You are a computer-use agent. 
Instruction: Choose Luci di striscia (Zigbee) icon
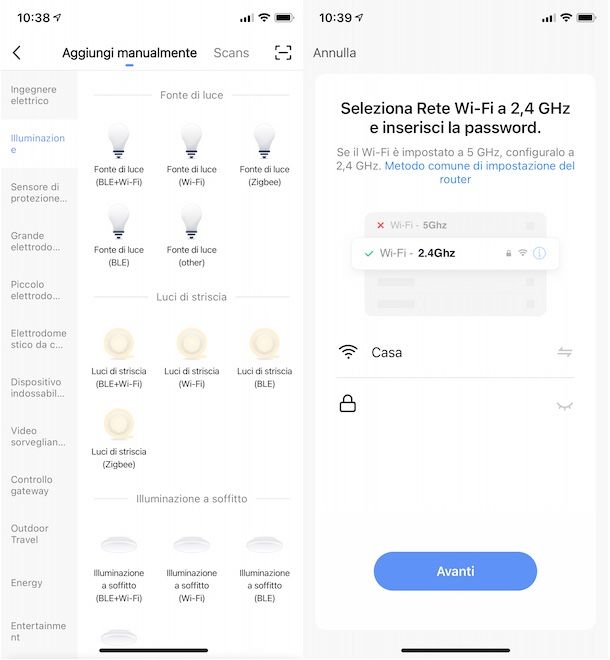pyautogui.click(x=119, y=424)
